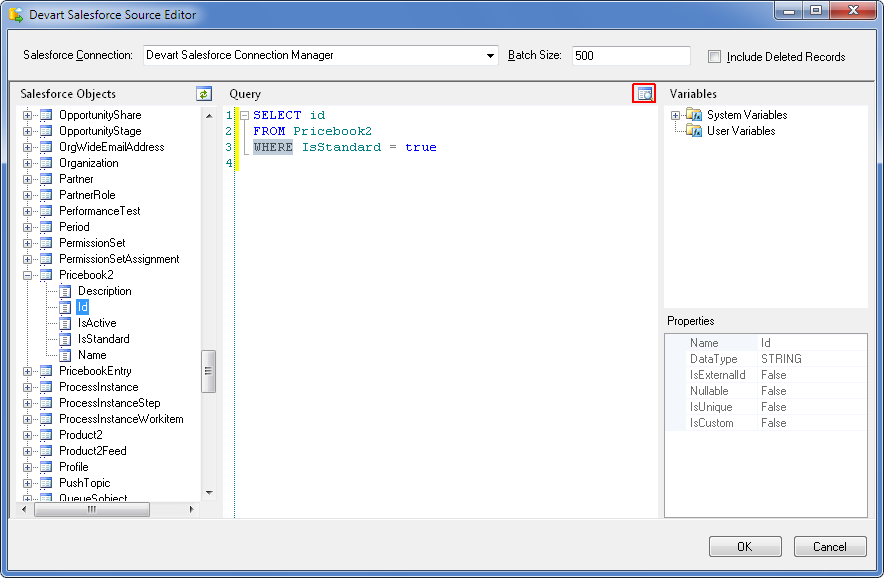Click the PricebookEntry table icon
Viewport: 884px width, 578px height.
pos(46,371)
